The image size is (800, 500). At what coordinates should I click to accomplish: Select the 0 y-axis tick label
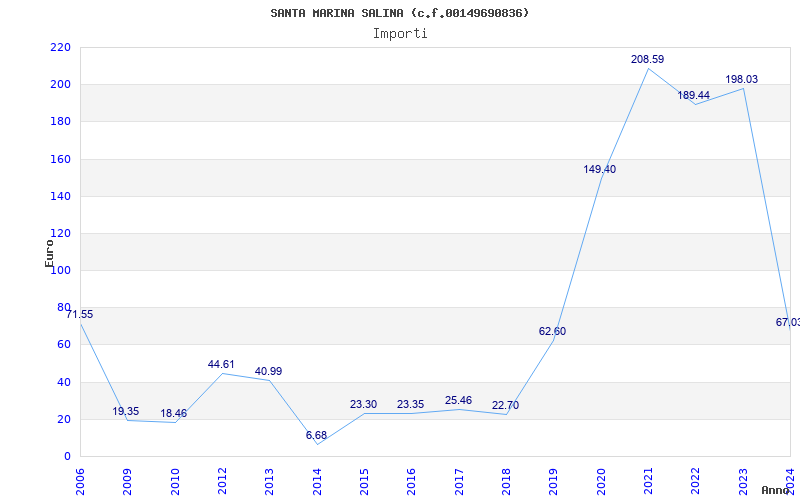click(x=67, y=457)
